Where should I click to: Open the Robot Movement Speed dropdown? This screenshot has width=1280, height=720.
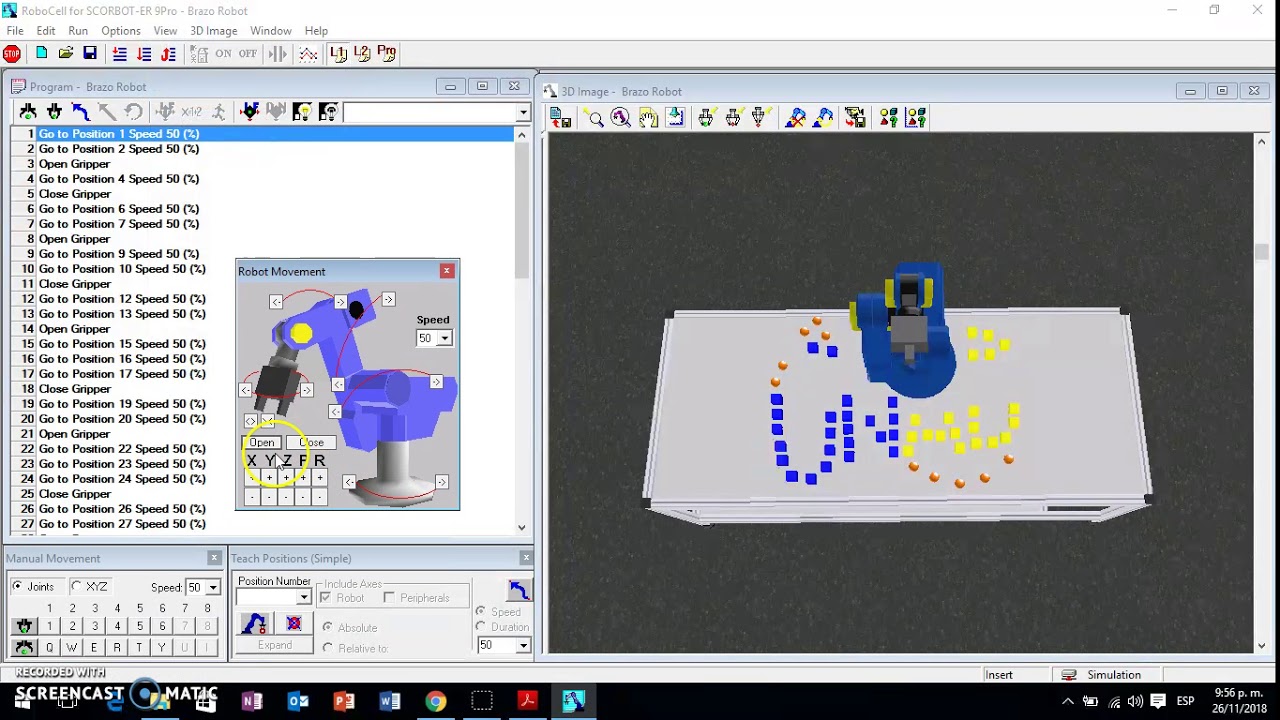pos(444,339)
